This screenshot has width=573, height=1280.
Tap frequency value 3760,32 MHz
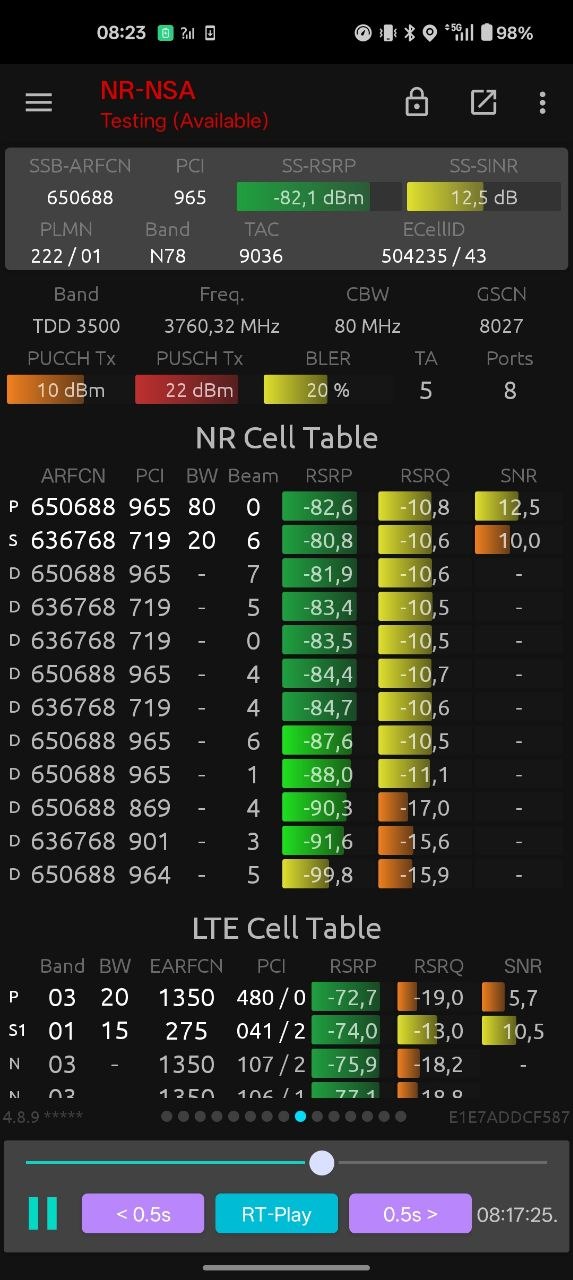tap(222, 326)
